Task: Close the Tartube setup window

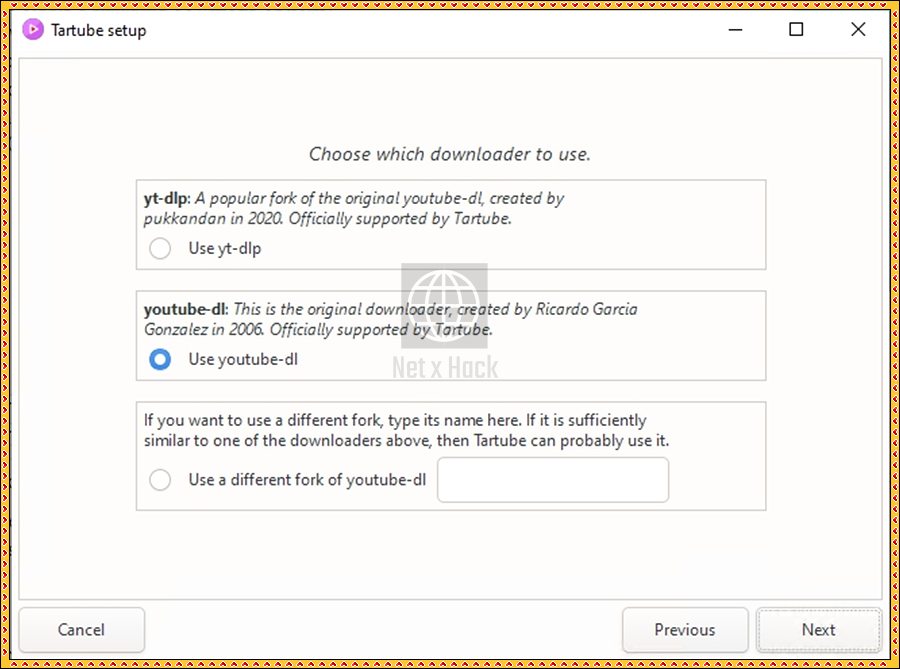Action: coord(858,29)
